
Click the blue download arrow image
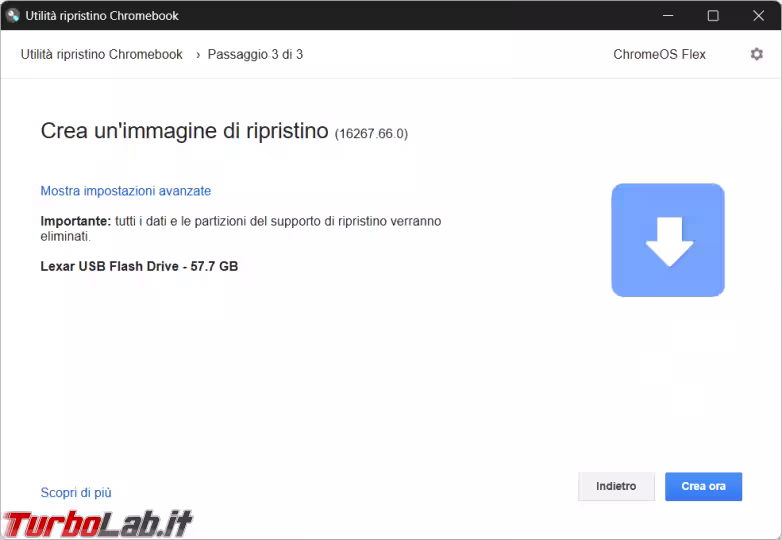(x=667, y=240)
